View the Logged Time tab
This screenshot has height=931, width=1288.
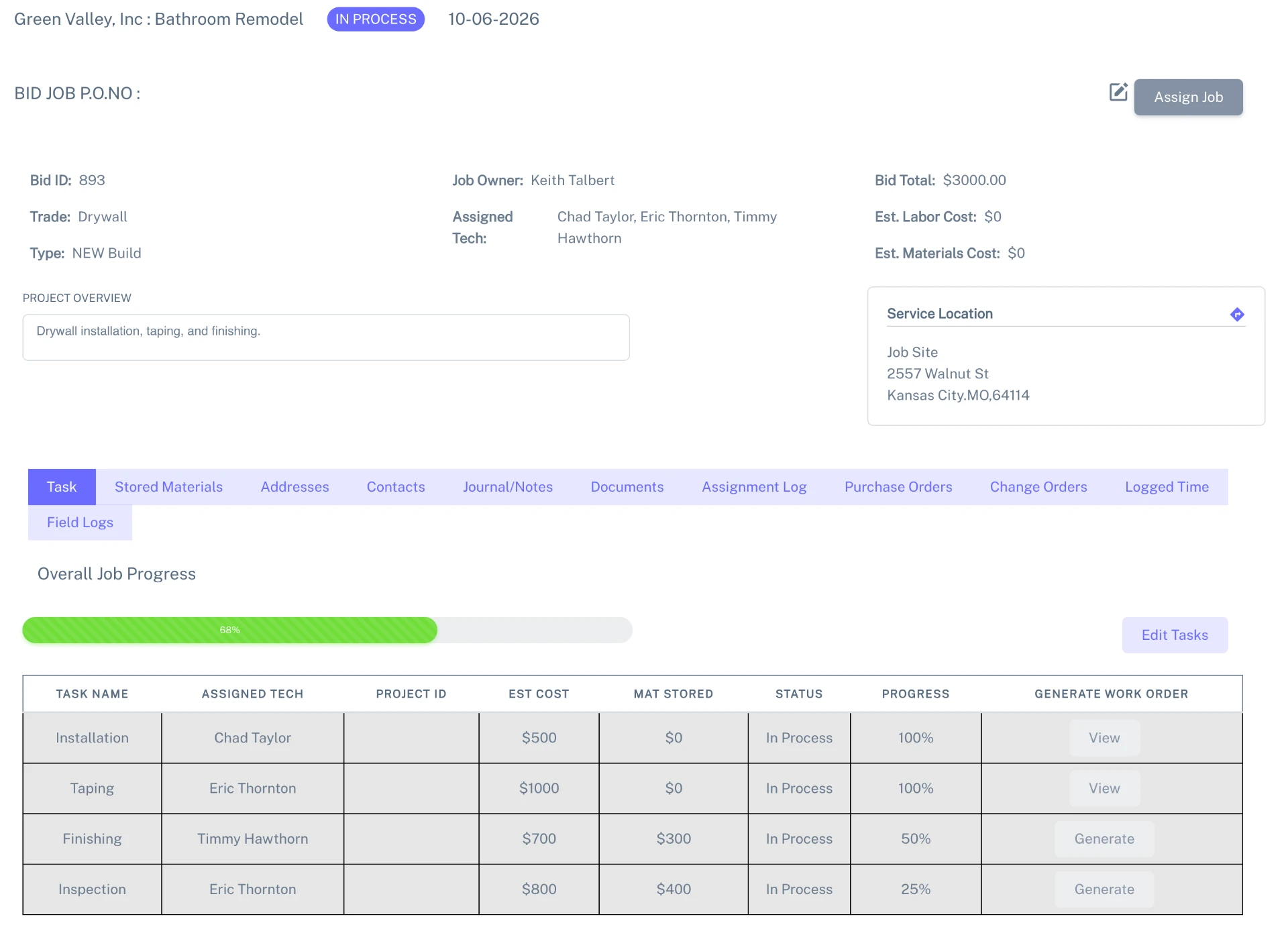click(1167, 487)
